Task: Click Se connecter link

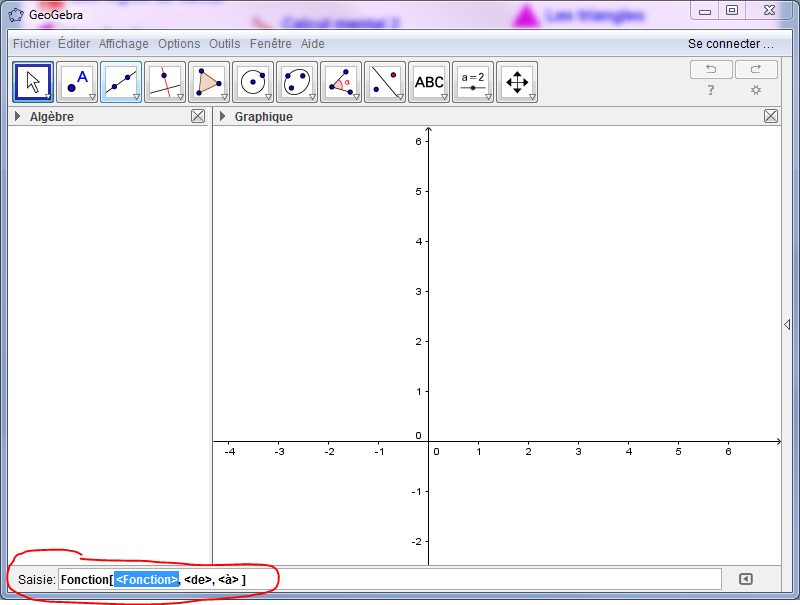Action: 731,44
